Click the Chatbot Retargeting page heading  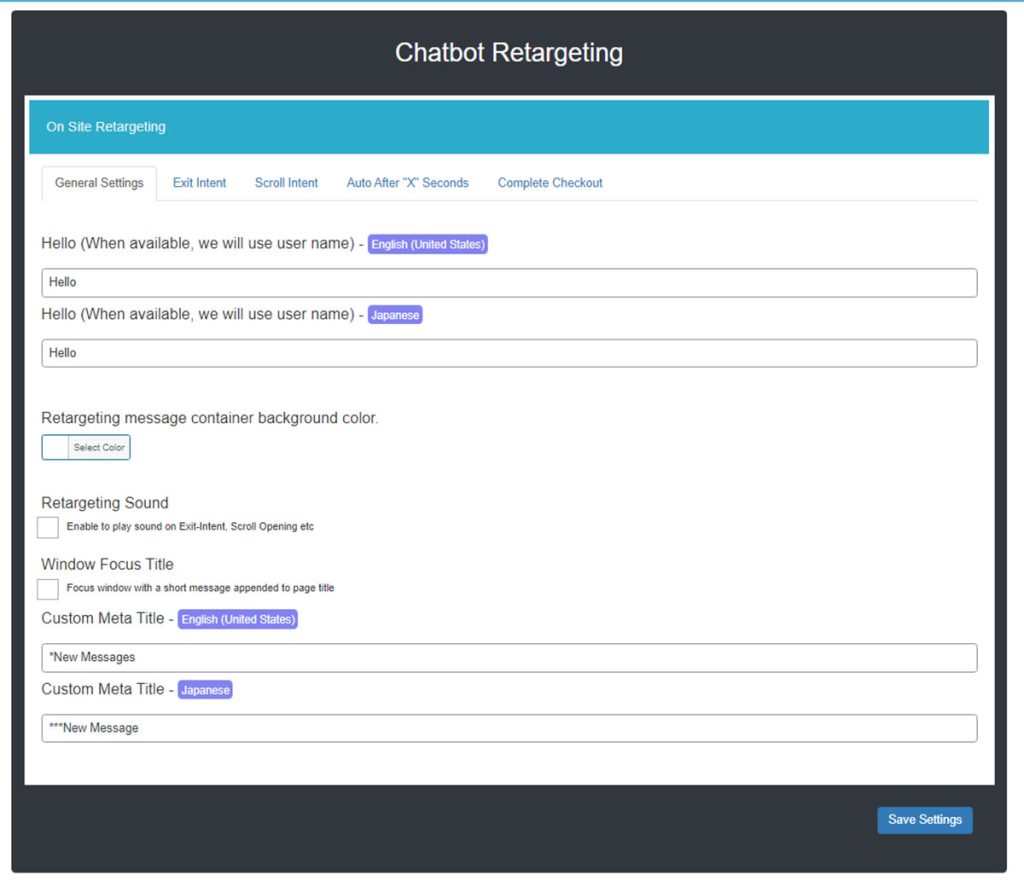point(509,52)
